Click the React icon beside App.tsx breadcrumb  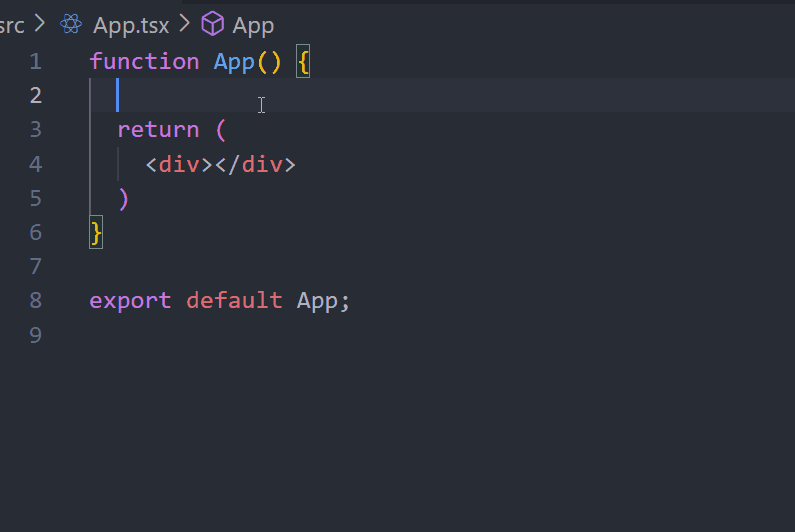[71, 25]
